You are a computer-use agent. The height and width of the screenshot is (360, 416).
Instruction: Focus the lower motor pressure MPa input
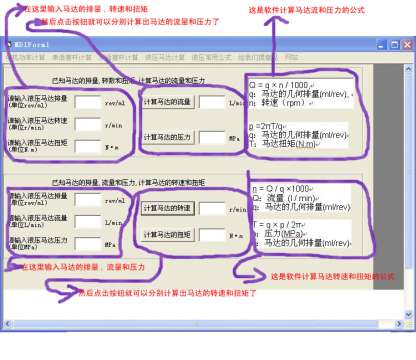pyautogui.click(x=88, y=244)
